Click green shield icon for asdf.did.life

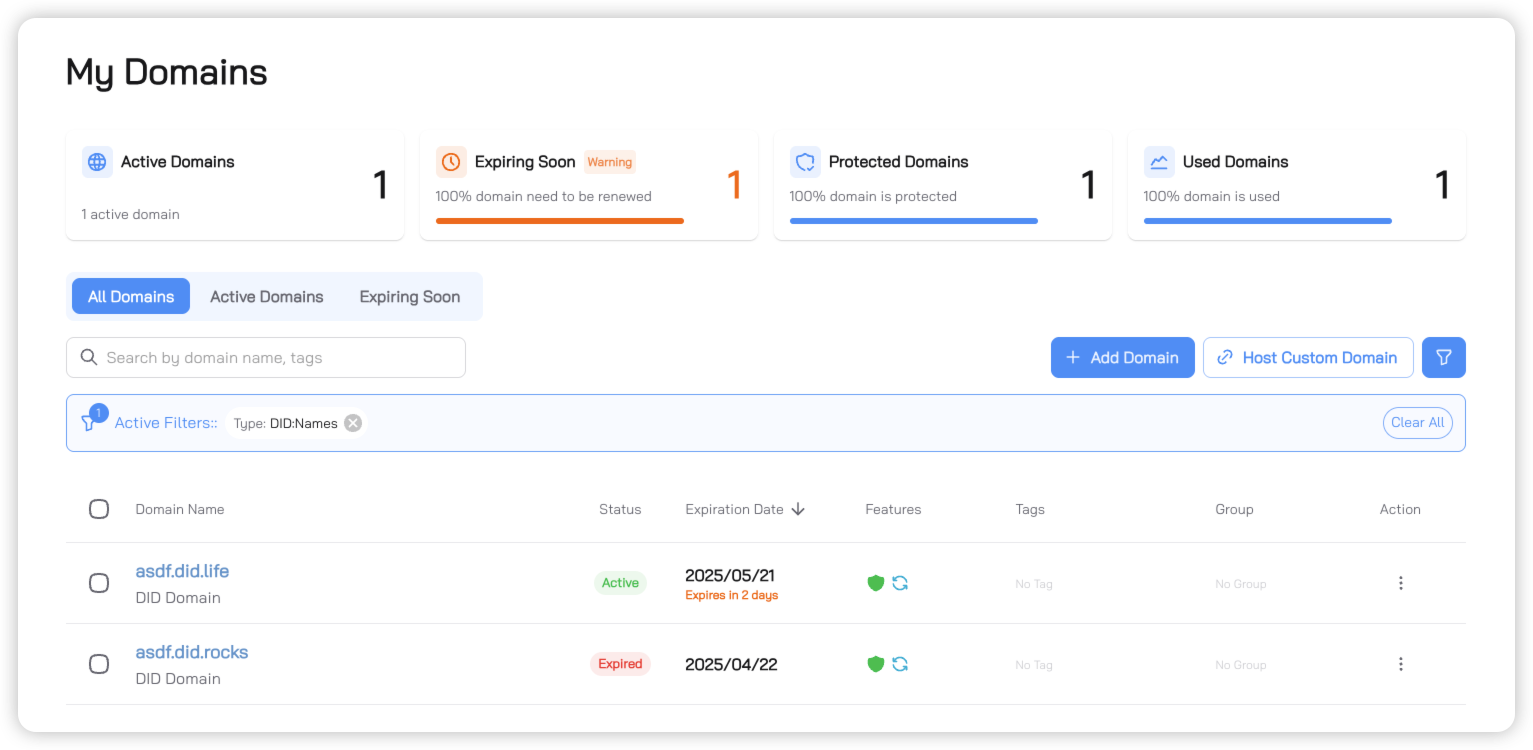pos(875,583)
